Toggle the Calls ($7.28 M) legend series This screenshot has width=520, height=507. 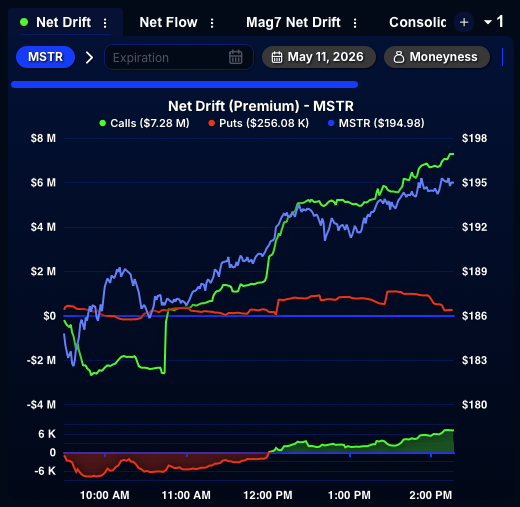coord(144,123)
